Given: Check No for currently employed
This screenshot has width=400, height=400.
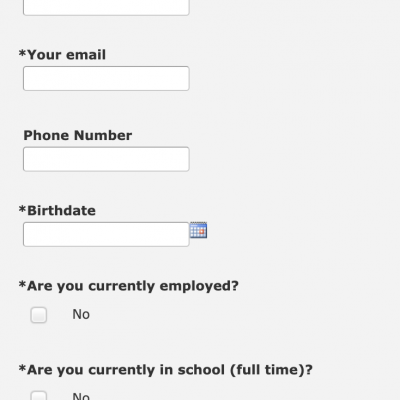Looking at the screenshot, I should coord(39,315).
